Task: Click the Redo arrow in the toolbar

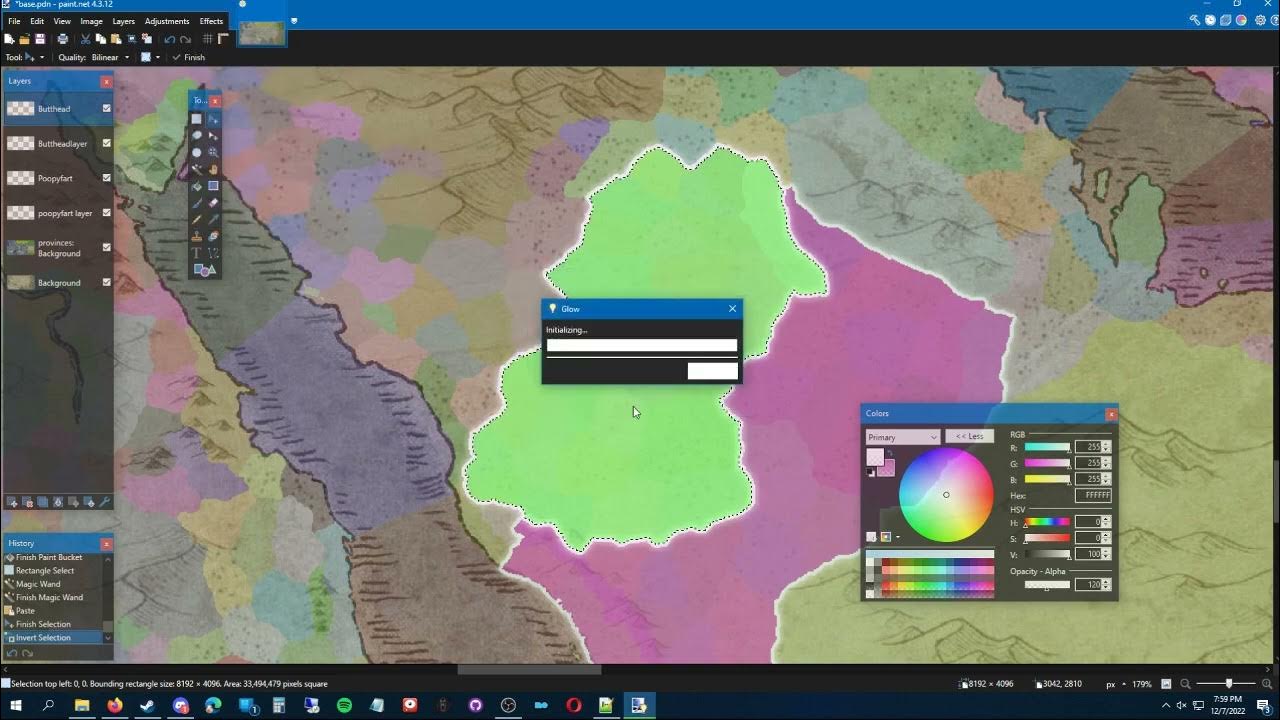Action: click(x=185, y=39)
